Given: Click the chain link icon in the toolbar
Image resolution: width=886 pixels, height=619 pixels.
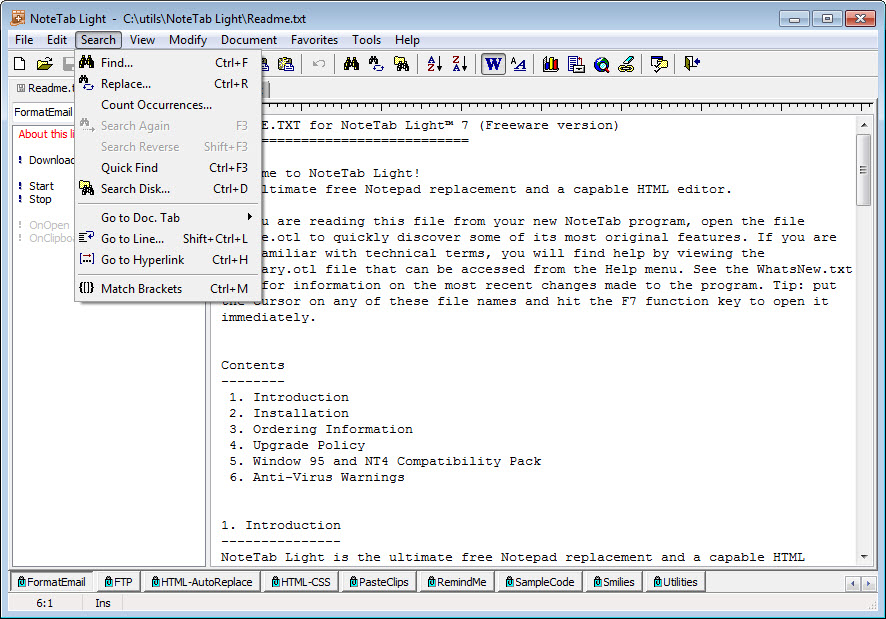Looking at the screenshot, I should (626, 64).
